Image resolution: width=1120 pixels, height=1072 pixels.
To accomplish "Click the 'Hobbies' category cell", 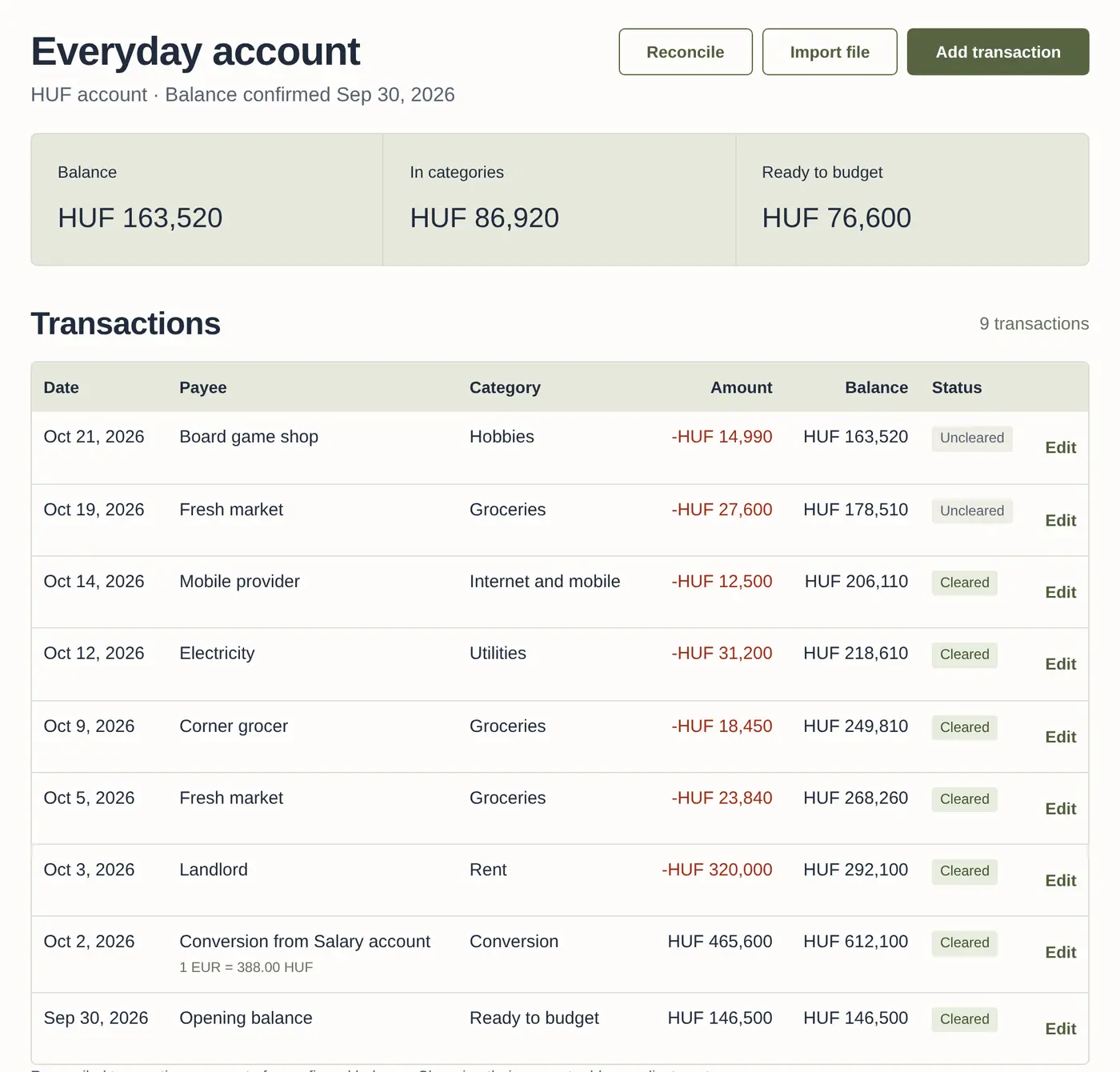I will pyautogui.click(x=502, y=437).
